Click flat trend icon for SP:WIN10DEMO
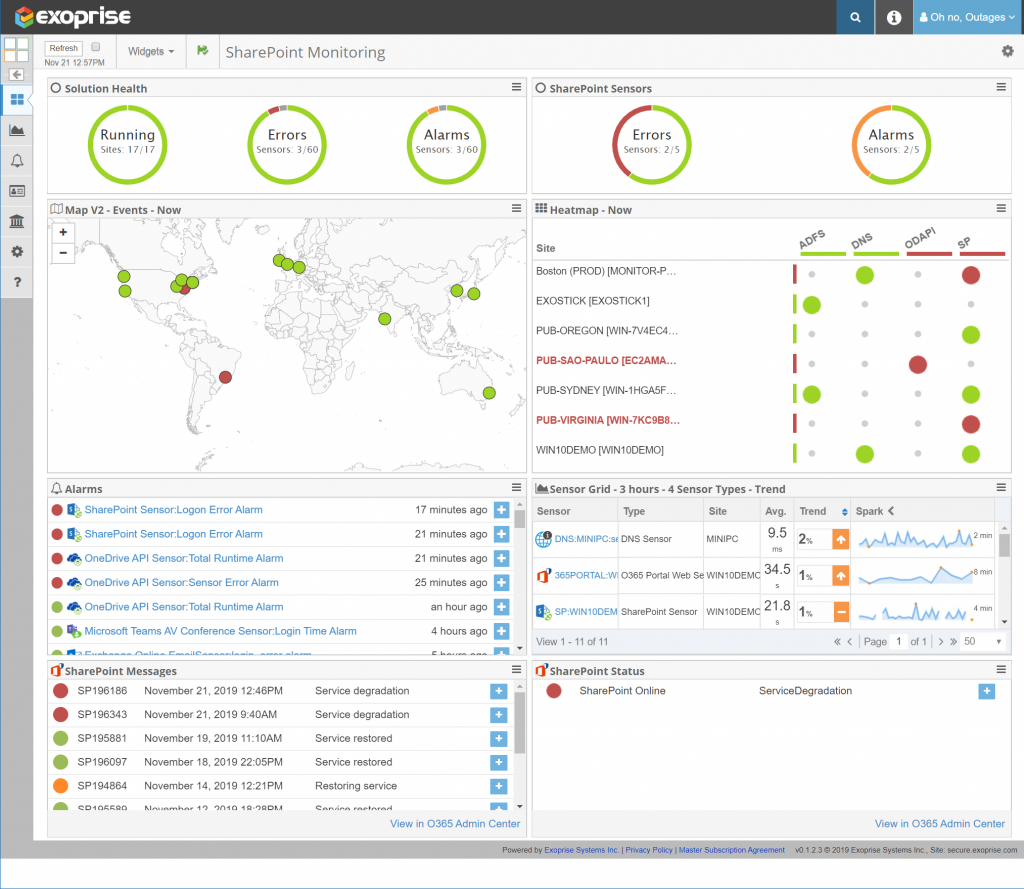1024x889 pixels. point(840,612)
